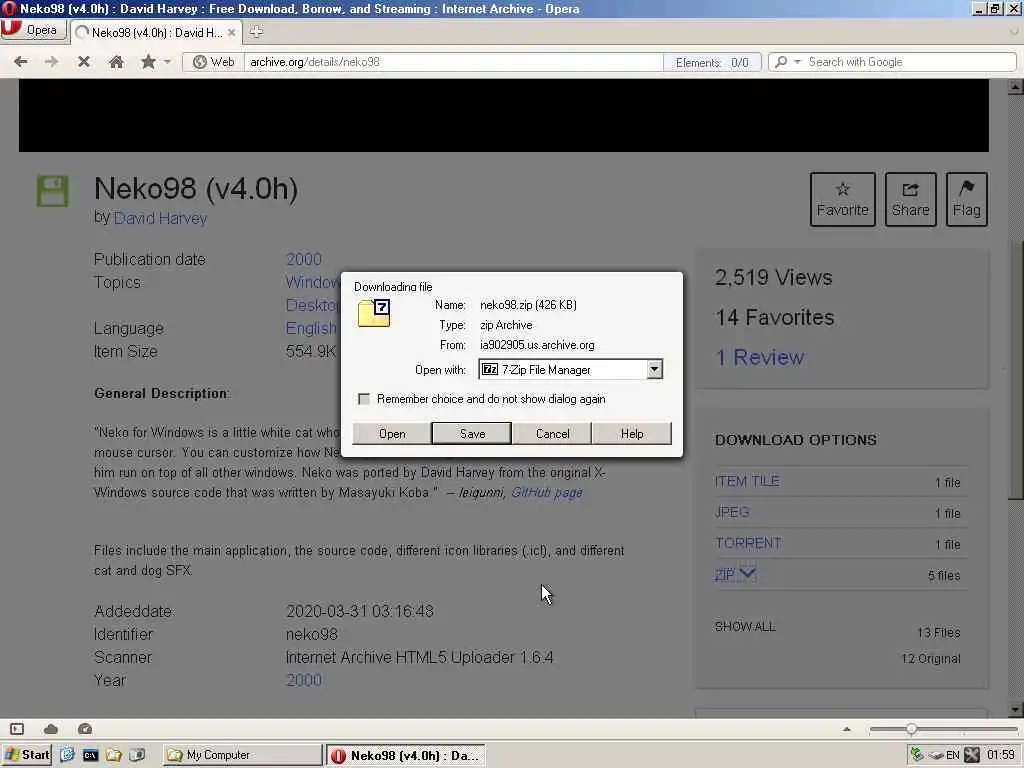Toggle the panel icon in status bar
The height and width of the screenshot is (768, 1024).
pyautogui.click(x=17, y=729)
